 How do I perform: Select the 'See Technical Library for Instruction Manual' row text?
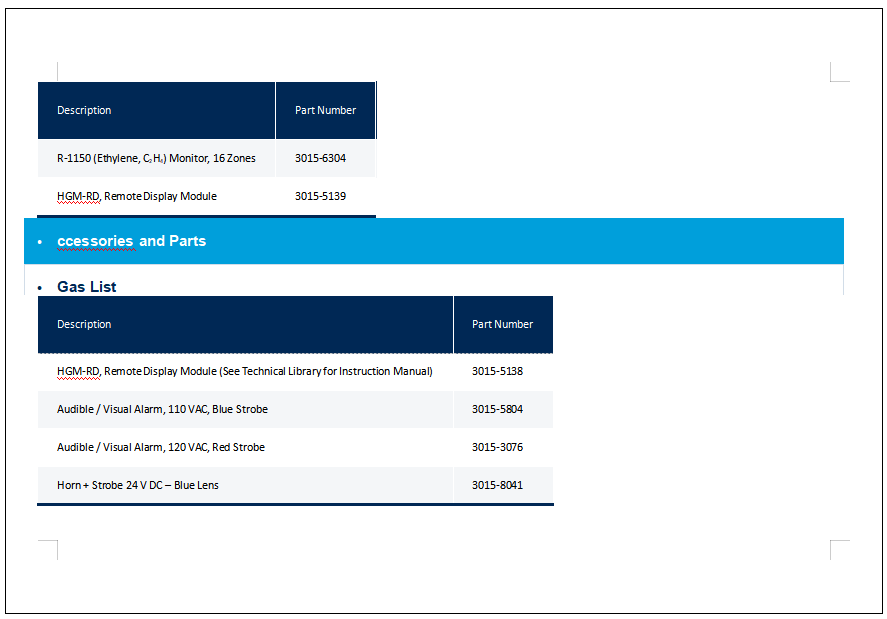(x=244, y=371)
